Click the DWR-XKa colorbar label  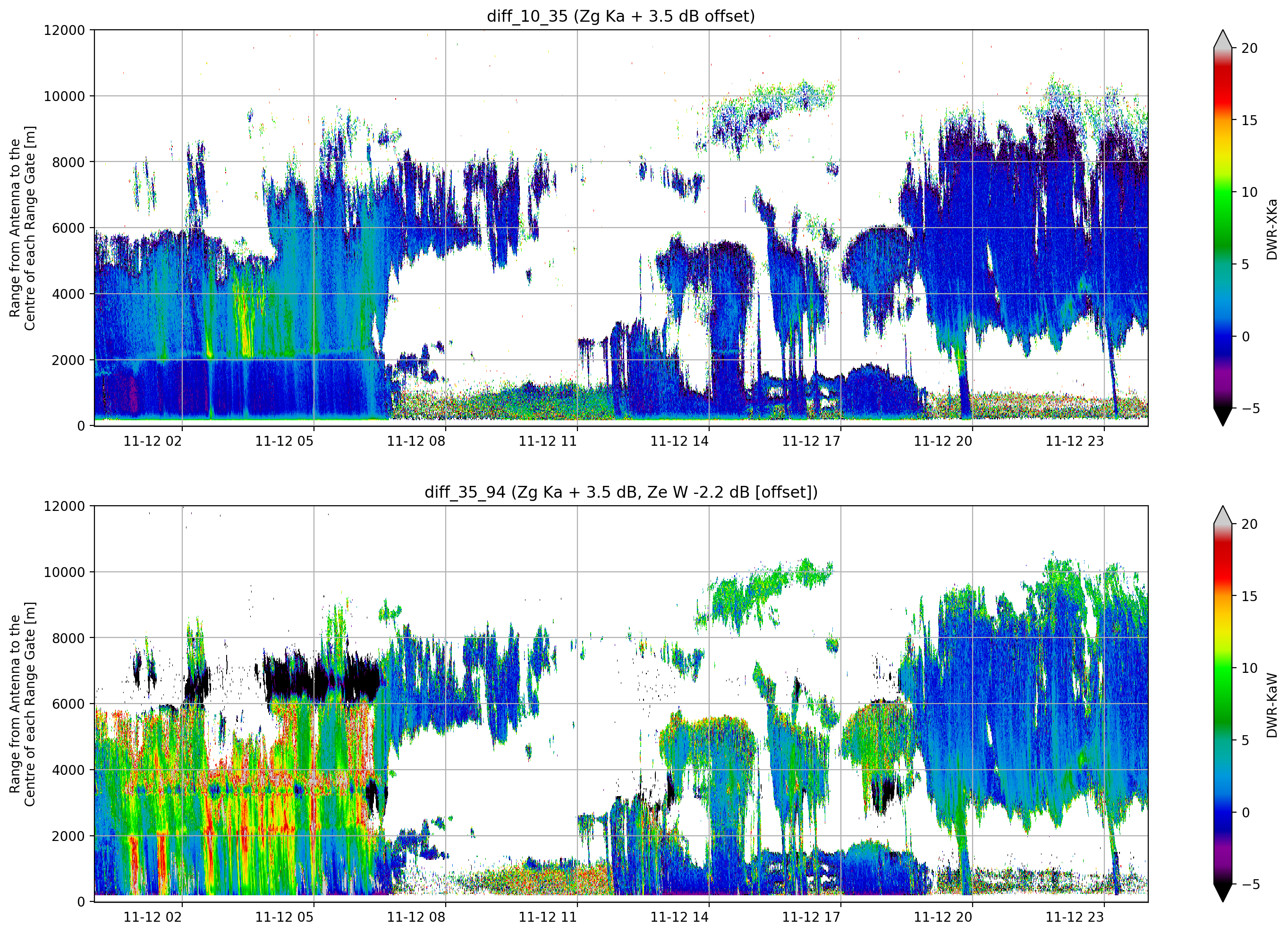(x=1271, y=229)
